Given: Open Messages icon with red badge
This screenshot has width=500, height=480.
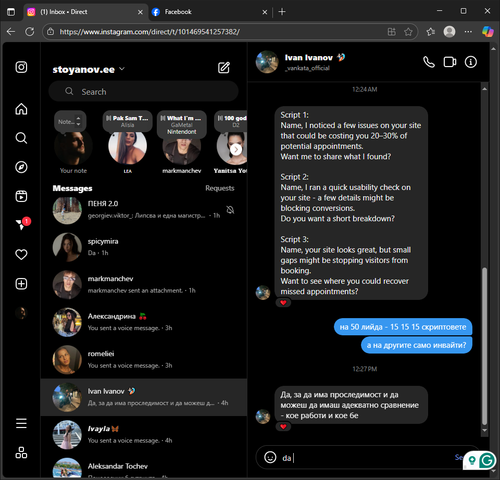Looking at the screenshot, I should click(x=22, y=224).
